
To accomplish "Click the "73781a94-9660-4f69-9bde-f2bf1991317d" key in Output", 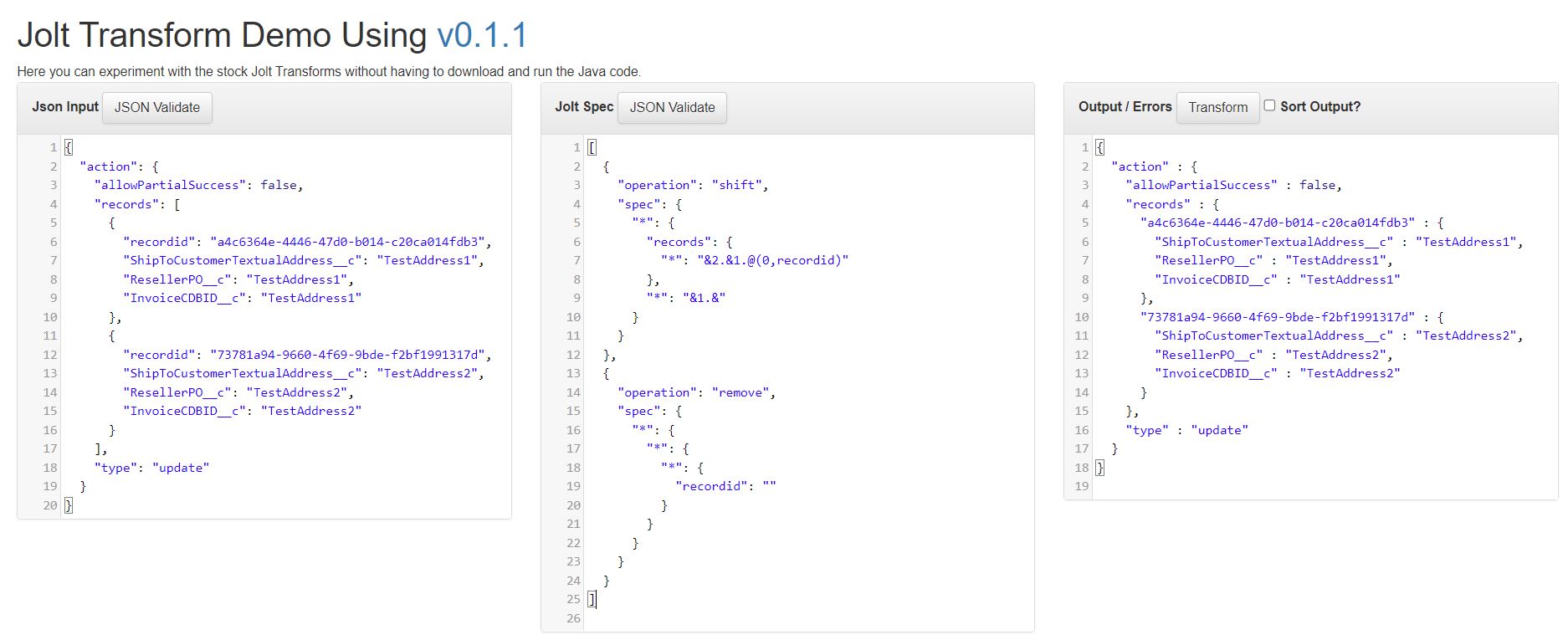I will [1278, 317].
